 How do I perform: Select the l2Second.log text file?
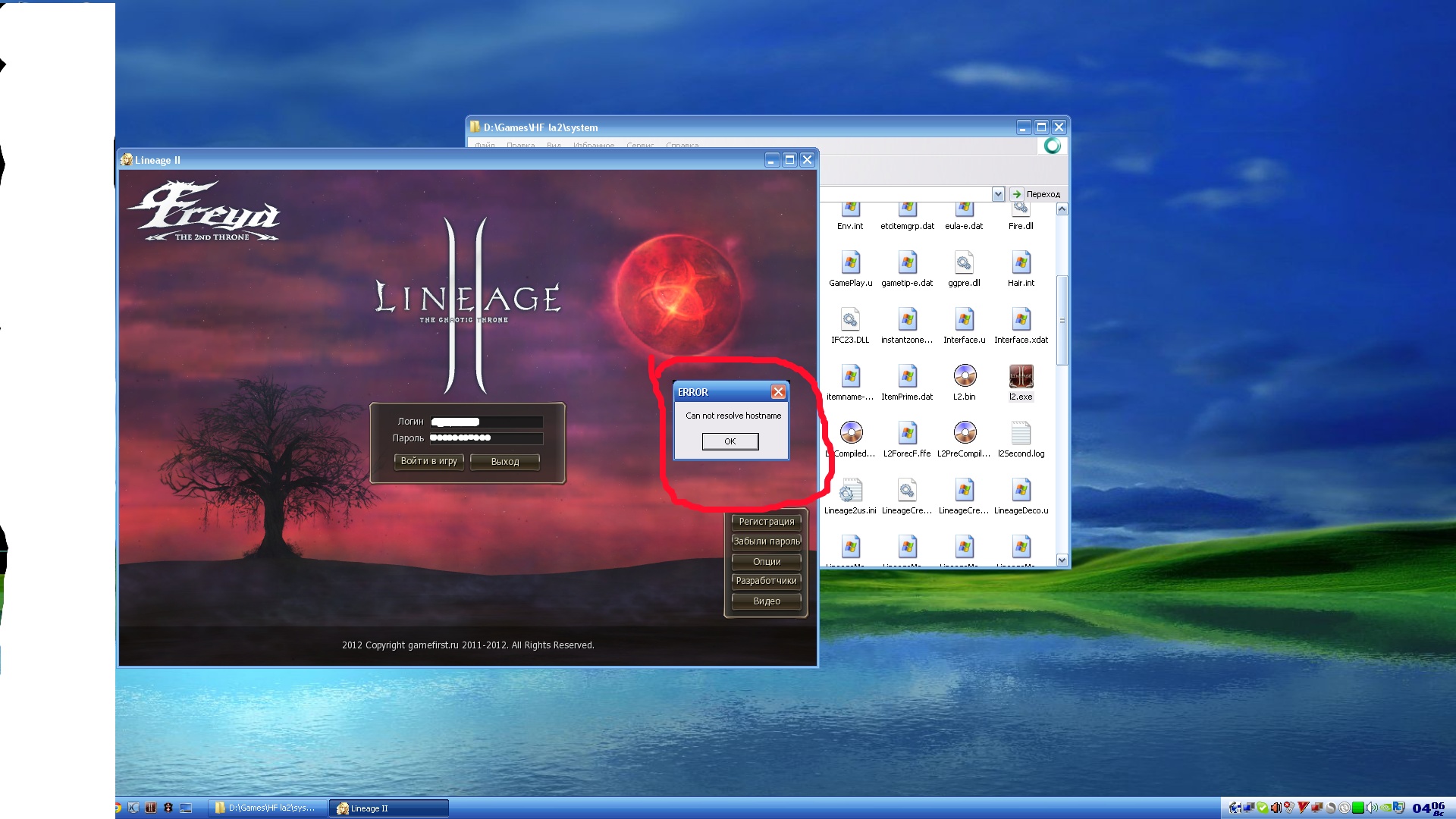click(1021, 434)
